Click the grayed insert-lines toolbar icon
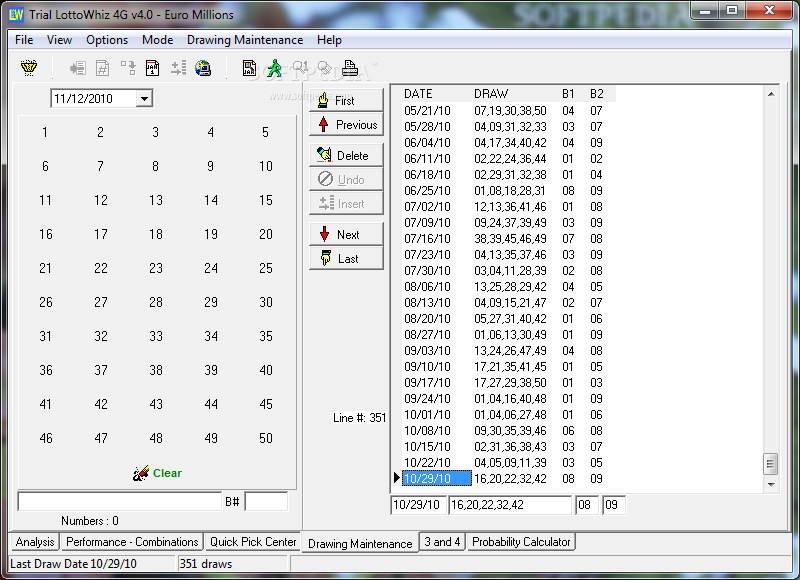Screen dimensions: 800x580 point(178,68)
